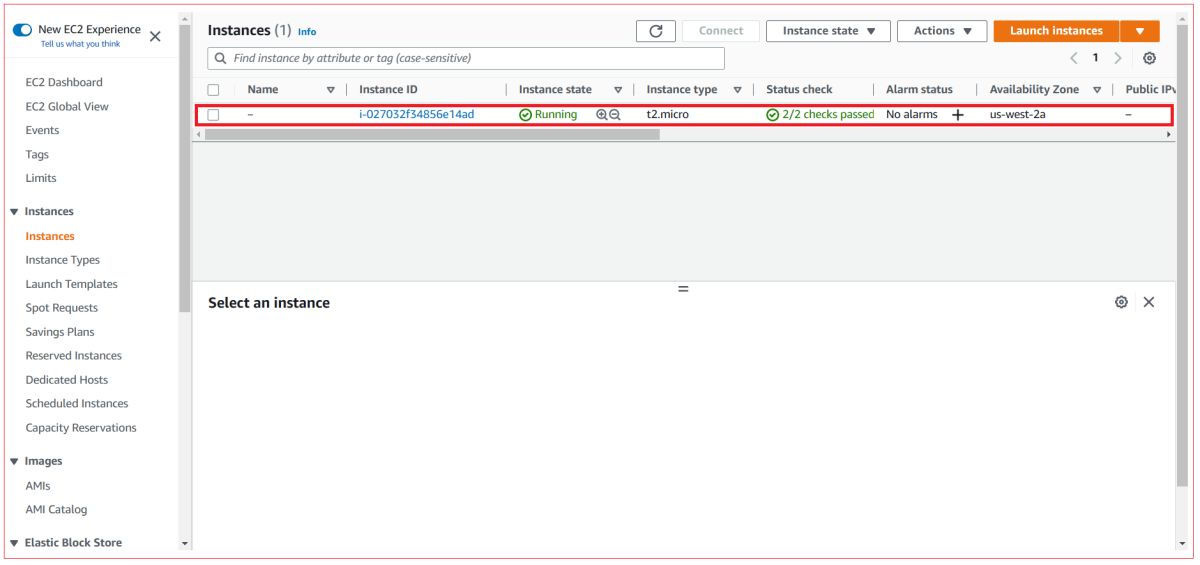Viewport: 1200px width, 565px height.
Task: Close the New EC2 Experience banner
Action: (x=155, y=36)
